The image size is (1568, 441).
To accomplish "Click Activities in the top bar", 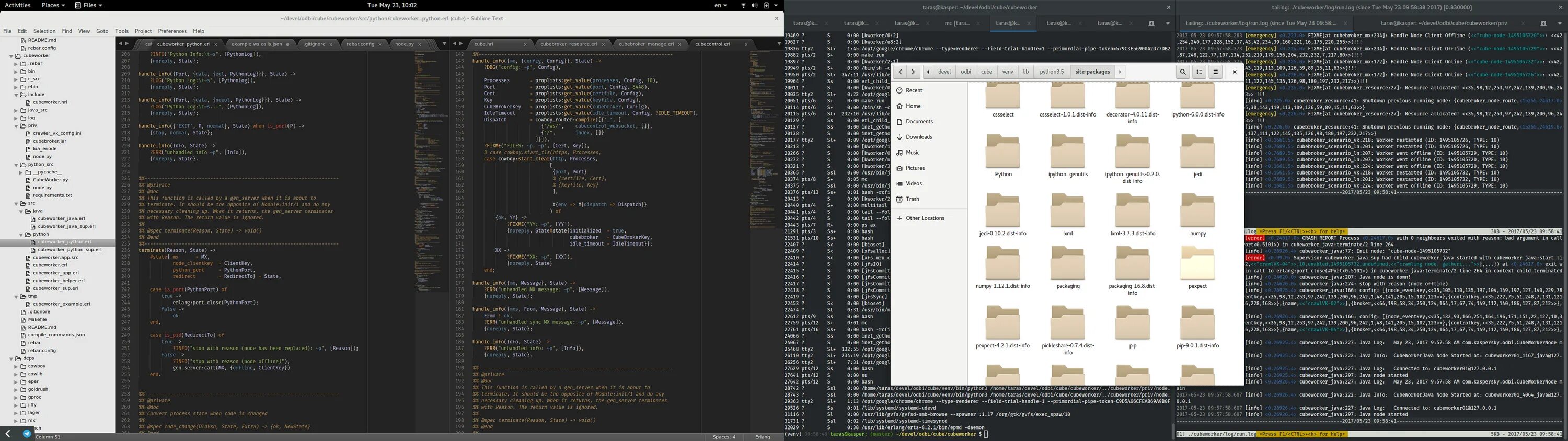I will [x=18, y=5].
